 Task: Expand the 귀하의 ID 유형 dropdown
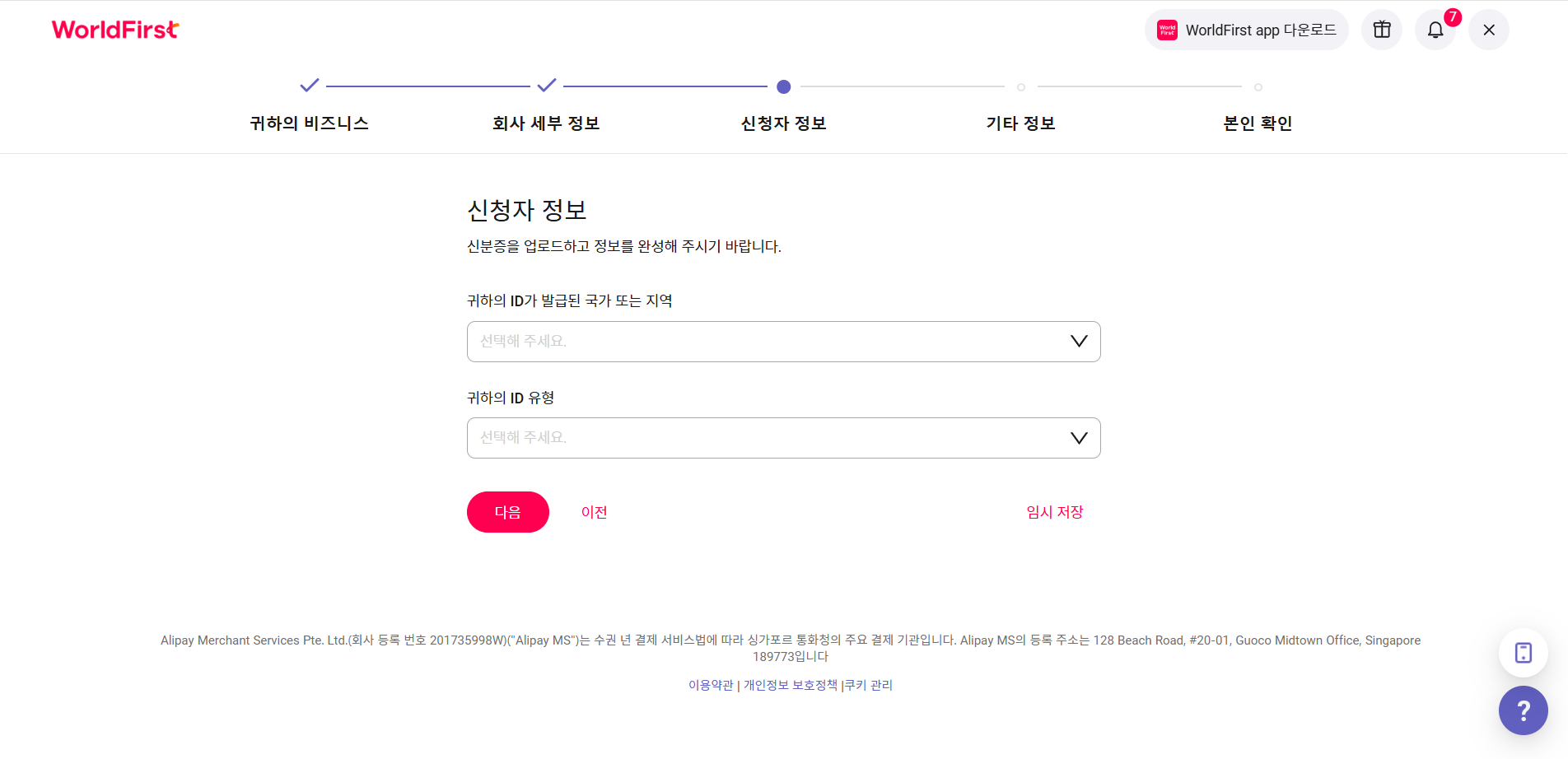(784, 438)
